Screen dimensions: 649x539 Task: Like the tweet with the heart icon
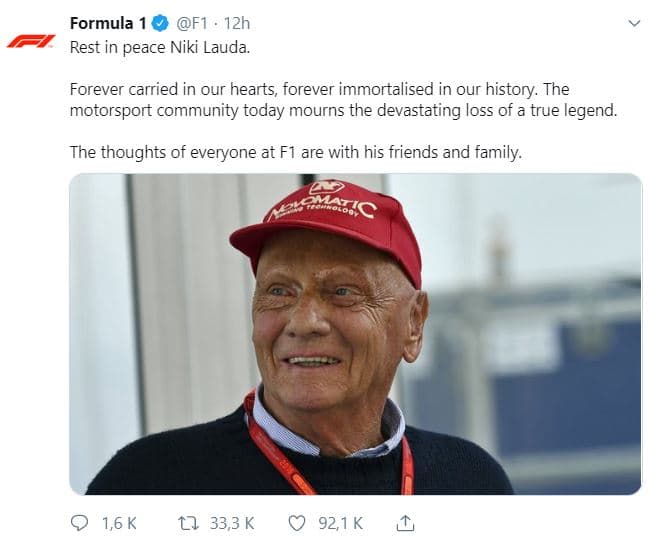296,522
